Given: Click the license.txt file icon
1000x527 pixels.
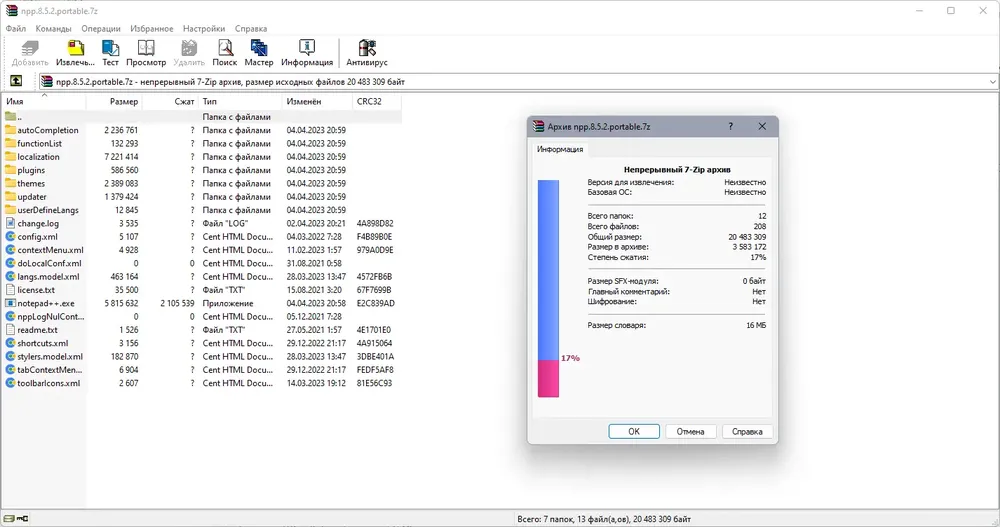Looking at the screenshot, I should tap(10, 290).
